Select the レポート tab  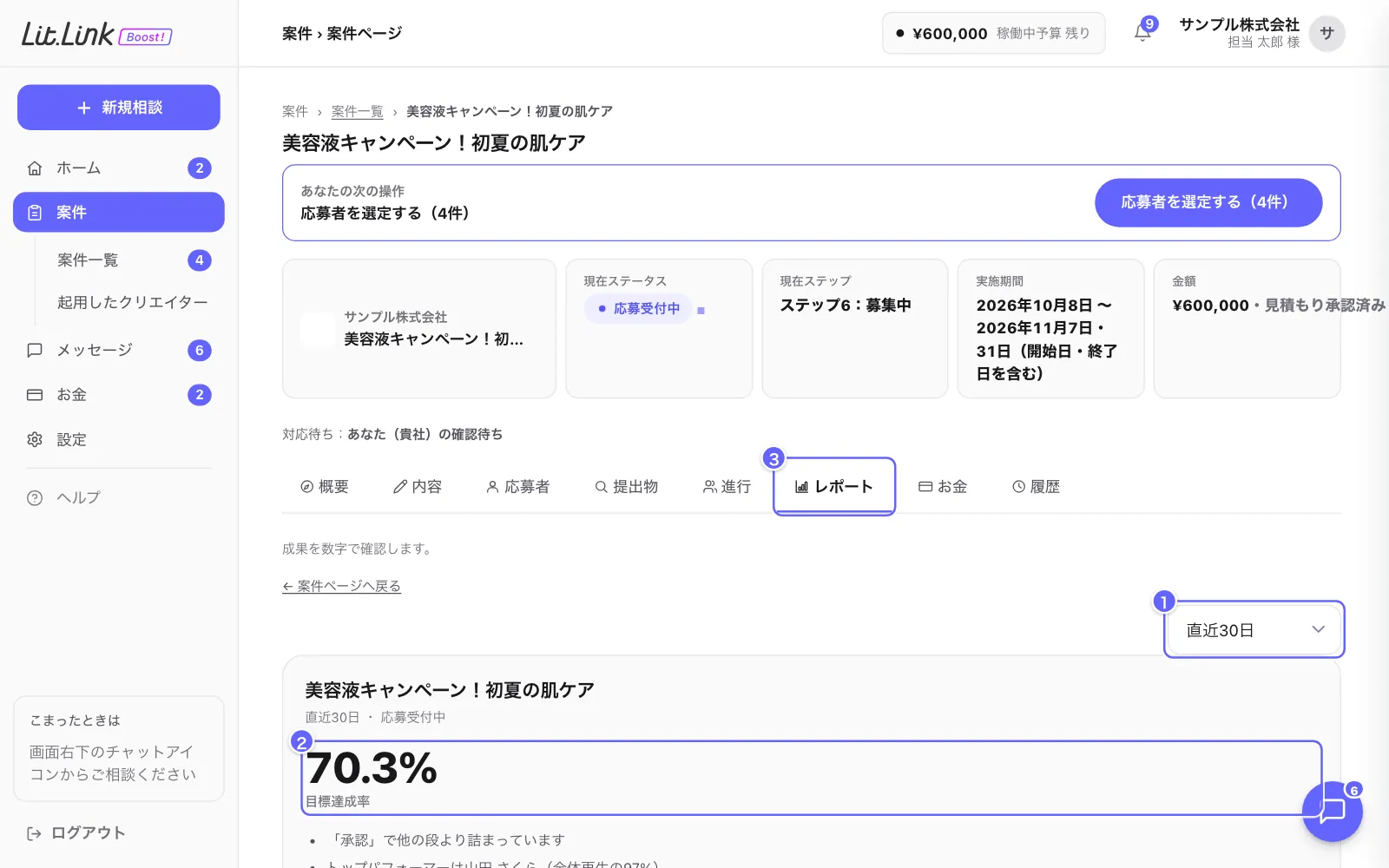pyautogui.click(x=834, y=487)
